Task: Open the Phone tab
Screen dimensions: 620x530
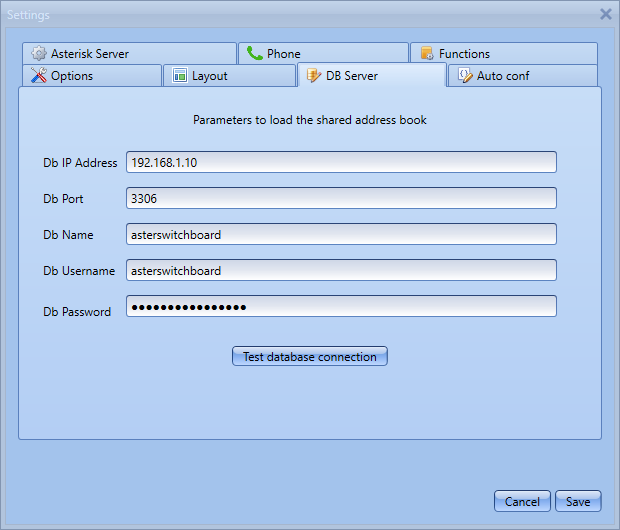Action: coord(323,53)
